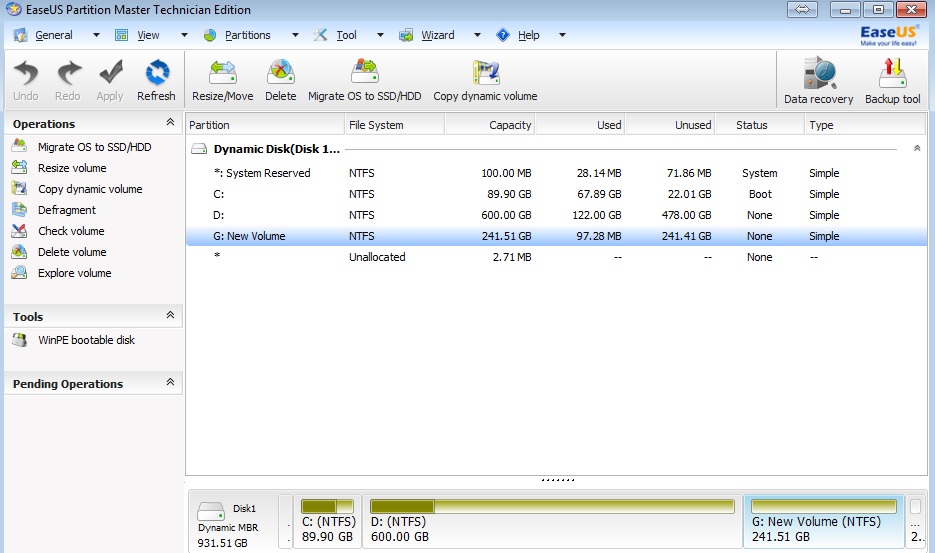Image resolution: width=935 pixels, height=553 pixels.
Task: Collapse the Operations panel section
Action: click(x=170, y=122)
